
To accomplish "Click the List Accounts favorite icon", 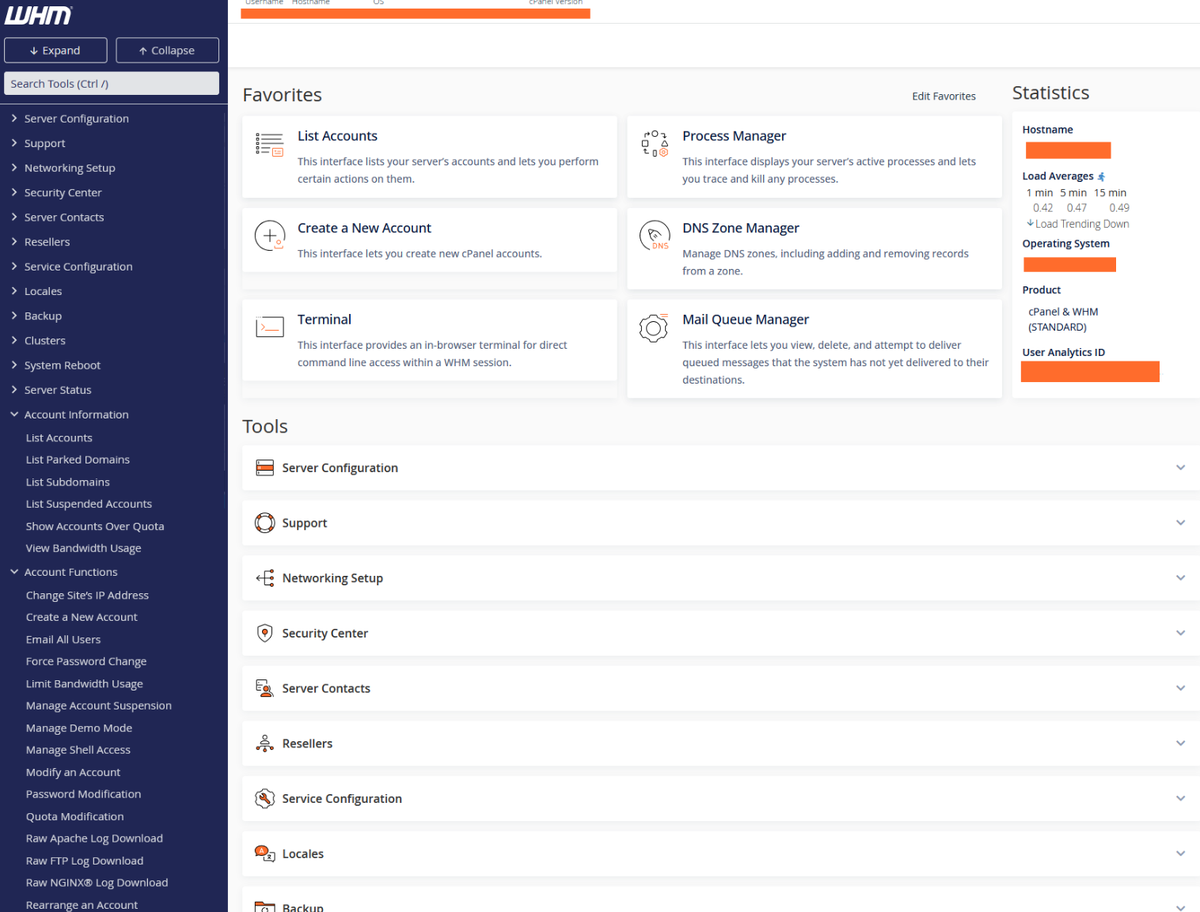I will point(270,145).
